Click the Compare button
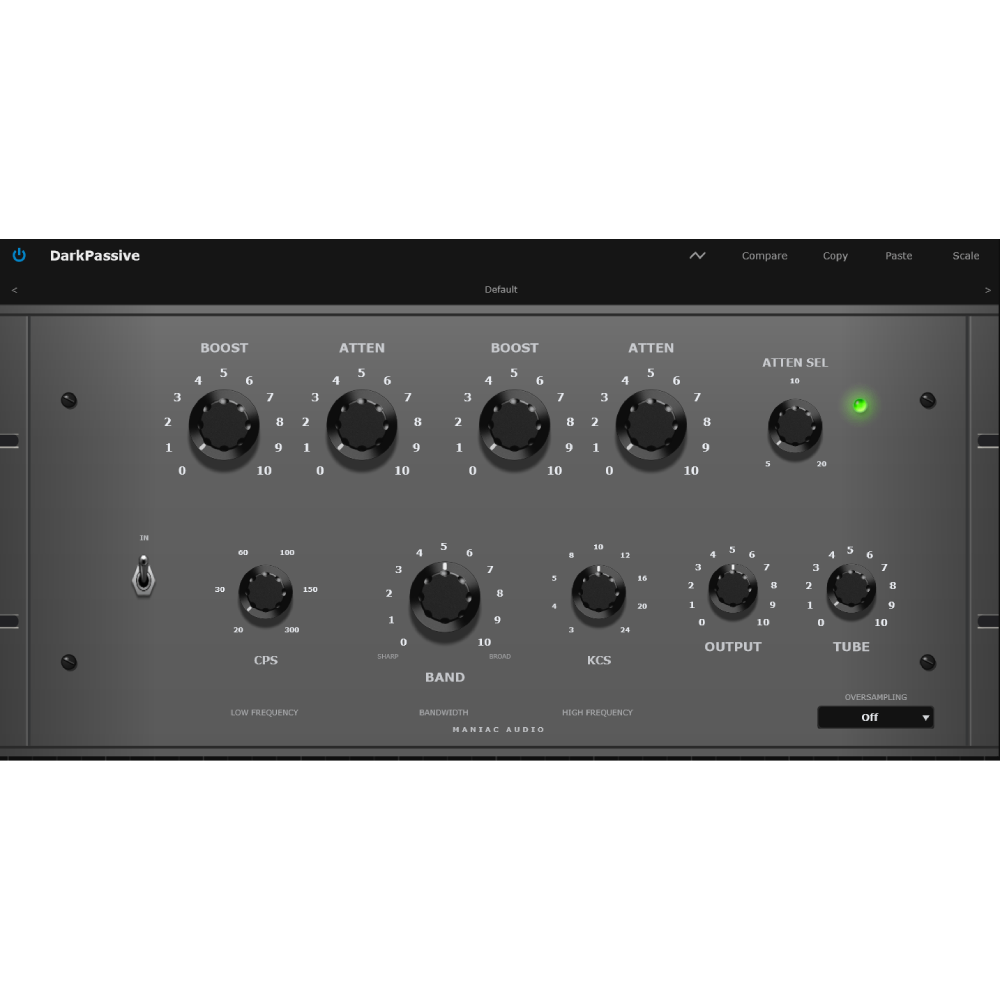1000x1000 pixels. (x=764, y=256)
